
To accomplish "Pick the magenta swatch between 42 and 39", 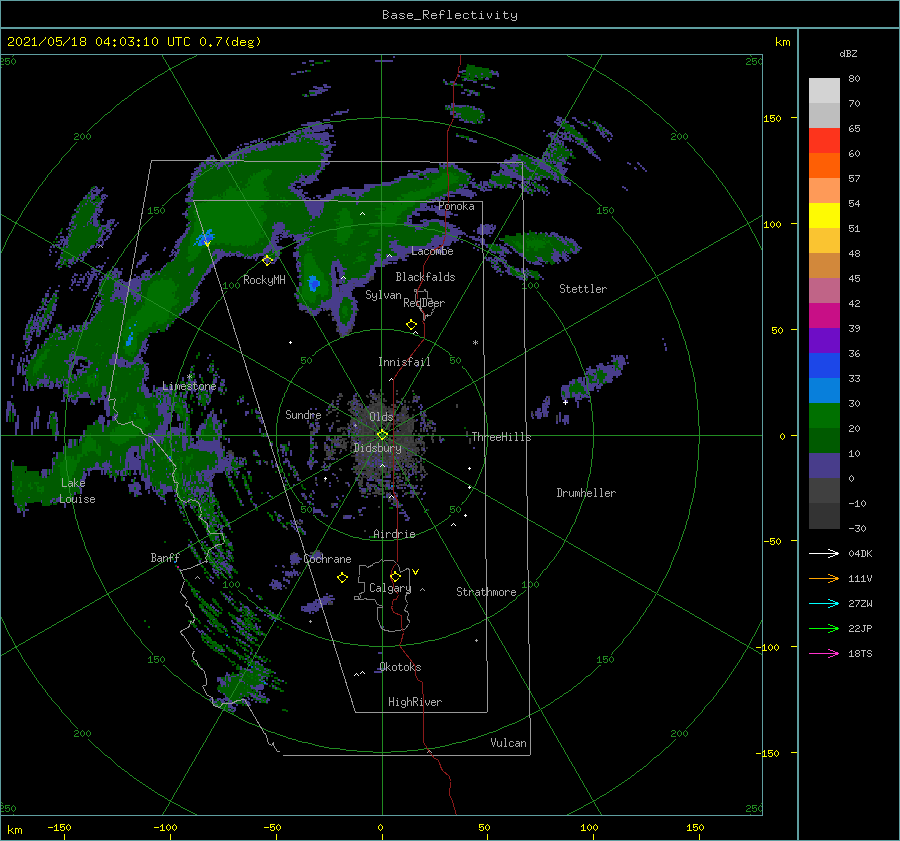I will 824,316.
